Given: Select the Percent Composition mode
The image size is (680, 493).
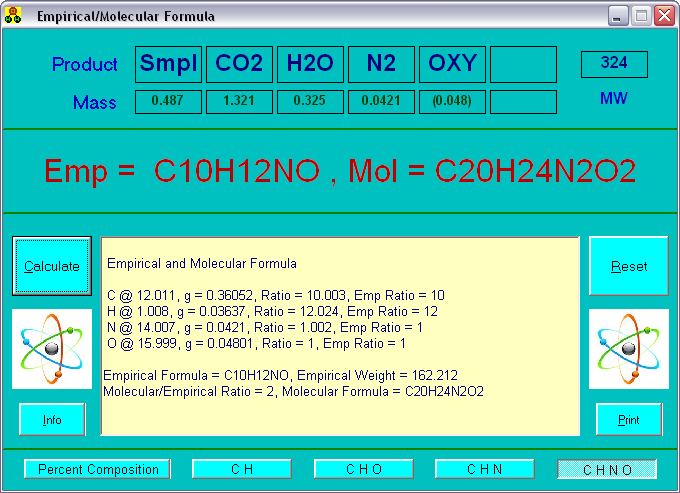Looking at the screenshot, I should [x=97, y=469].
